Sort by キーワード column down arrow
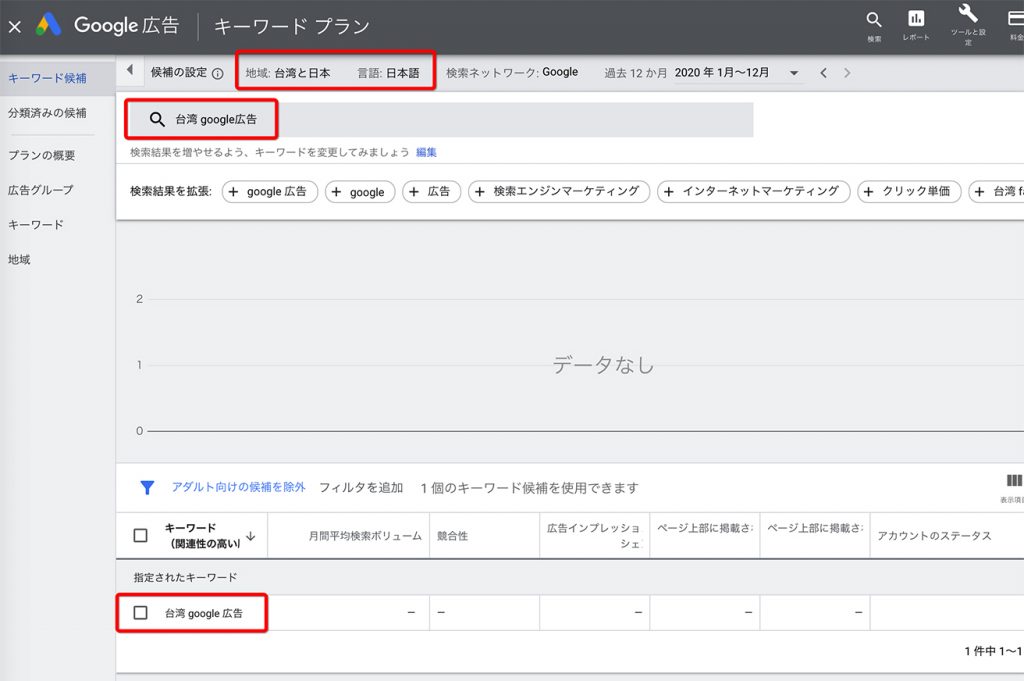The image size is (1024, 681). coord(251,536)
